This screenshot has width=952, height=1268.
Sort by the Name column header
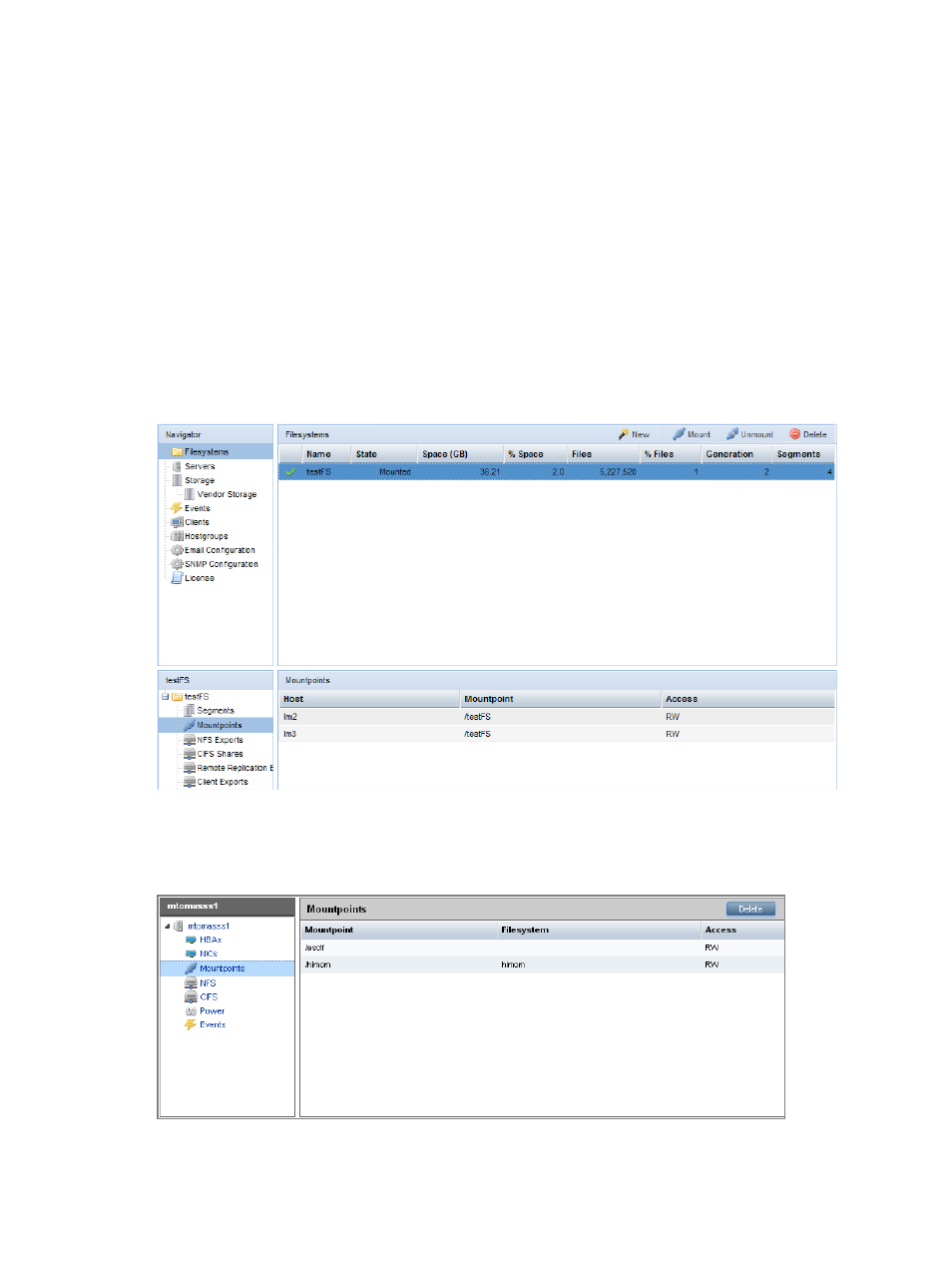tap(326, 454)
